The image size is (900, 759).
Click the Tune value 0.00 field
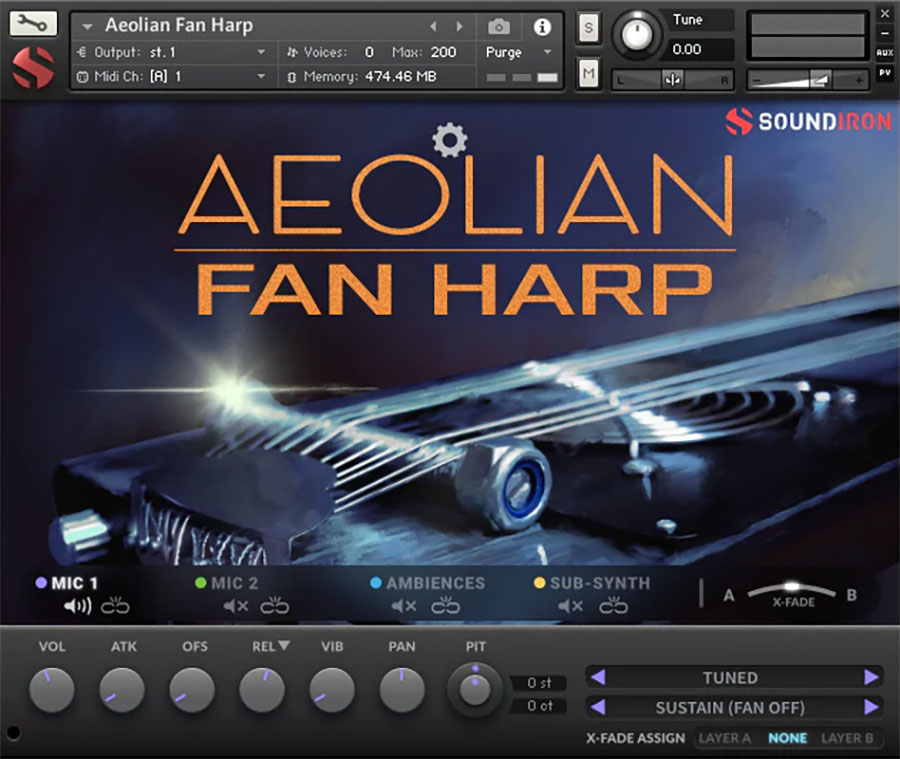pos(696,49)
